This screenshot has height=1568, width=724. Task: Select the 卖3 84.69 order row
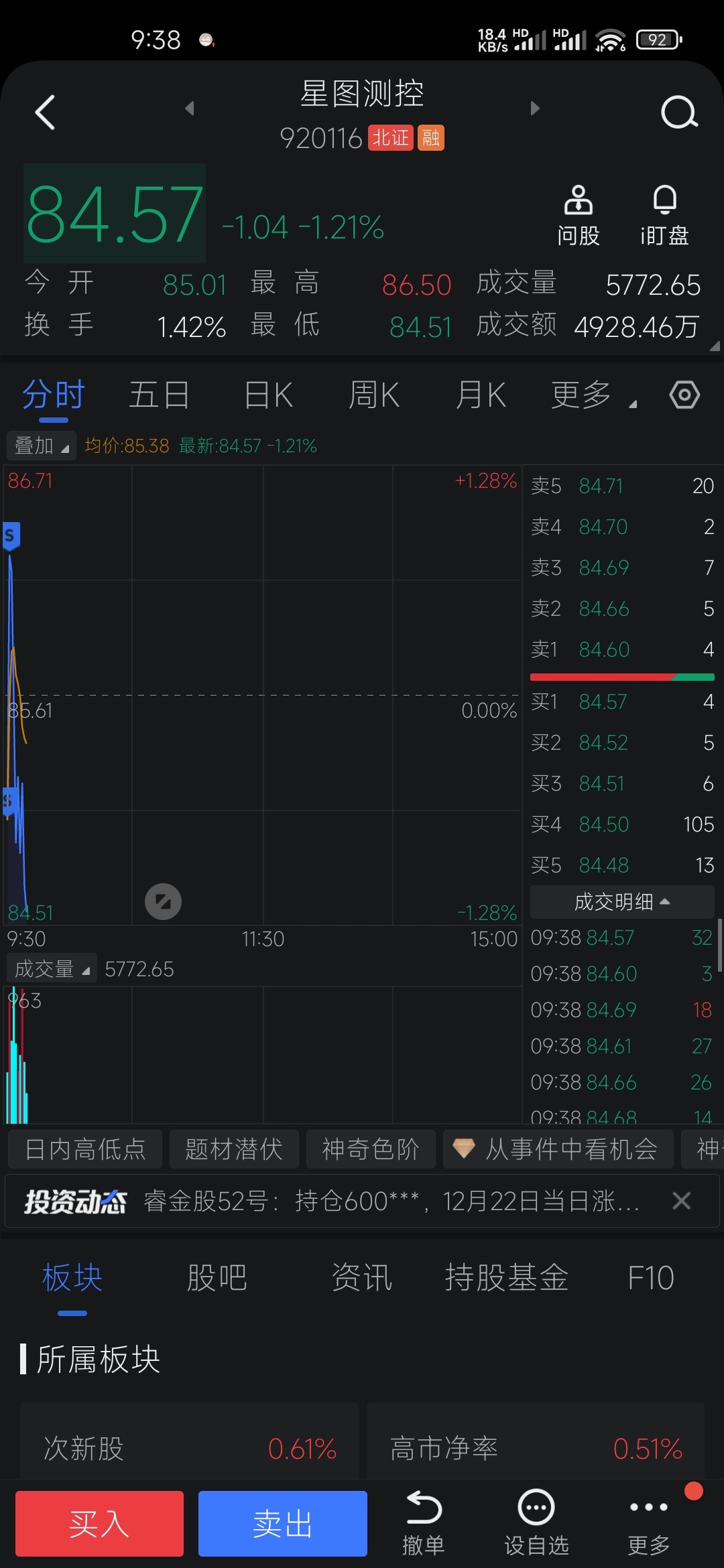(622, 568)
